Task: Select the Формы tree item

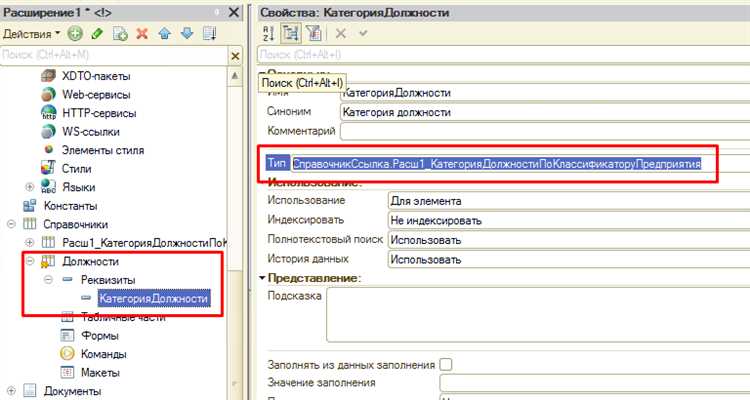Action: pos(99,336)
